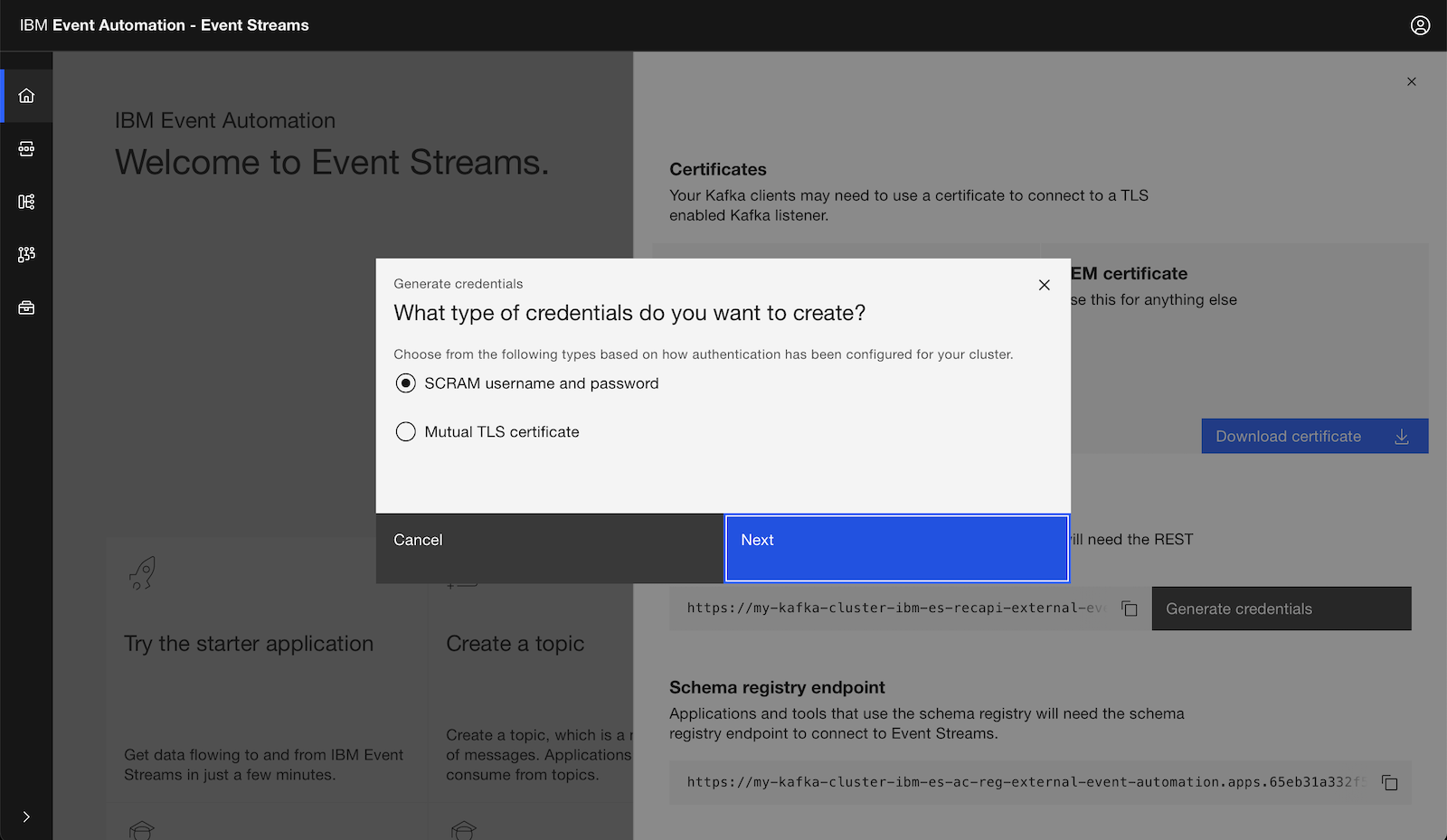Click Next in the credentials dialog
The height and width of the screenshot is (840, 1447).
click(896, 548)
